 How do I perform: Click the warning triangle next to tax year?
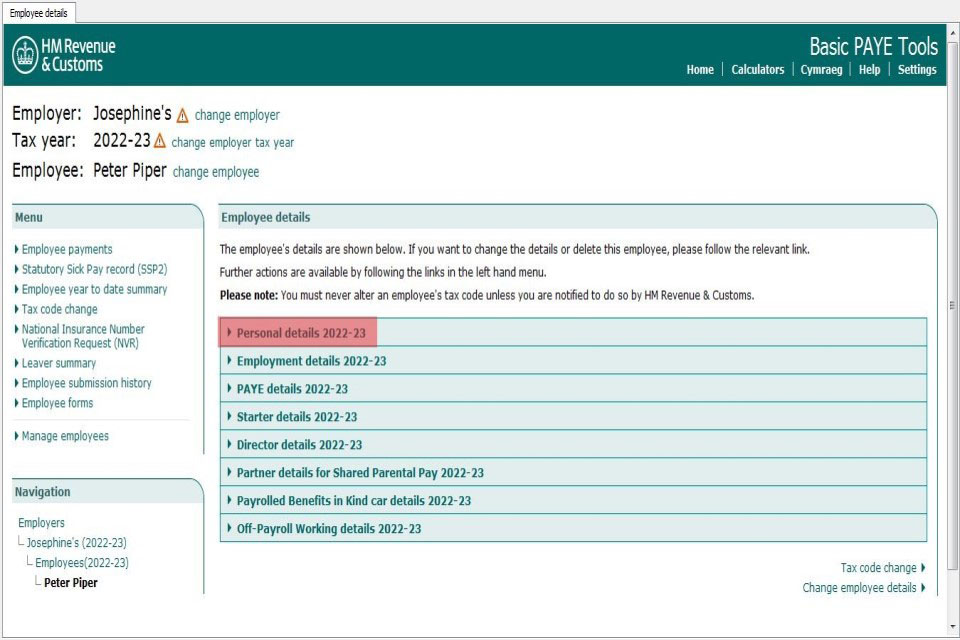tap(159, 141)
